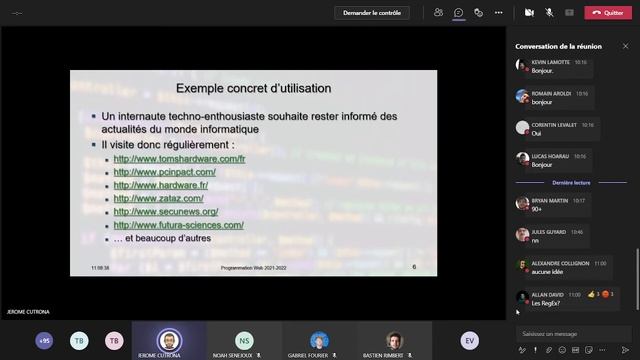Open the reactions icon in top bar

(478, 13)
